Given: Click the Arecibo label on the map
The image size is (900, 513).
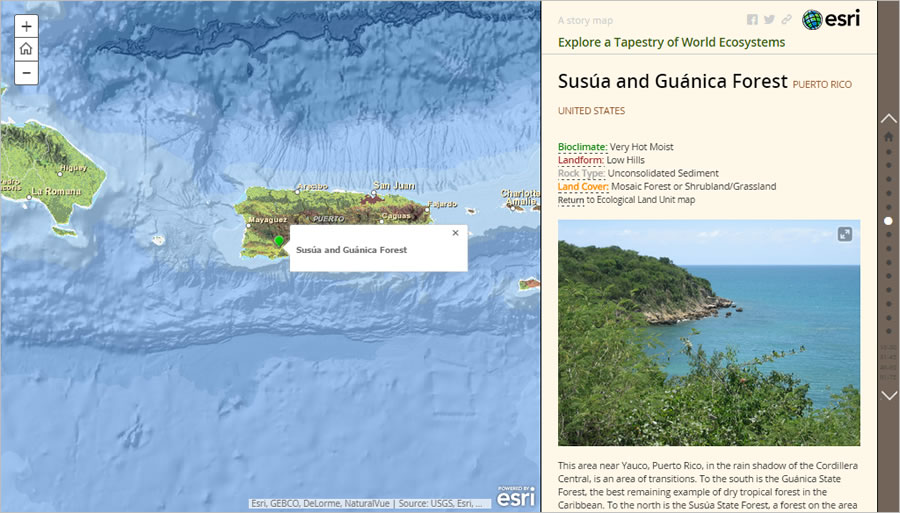Looking at the screenshot, I should [x=313, y=186].
